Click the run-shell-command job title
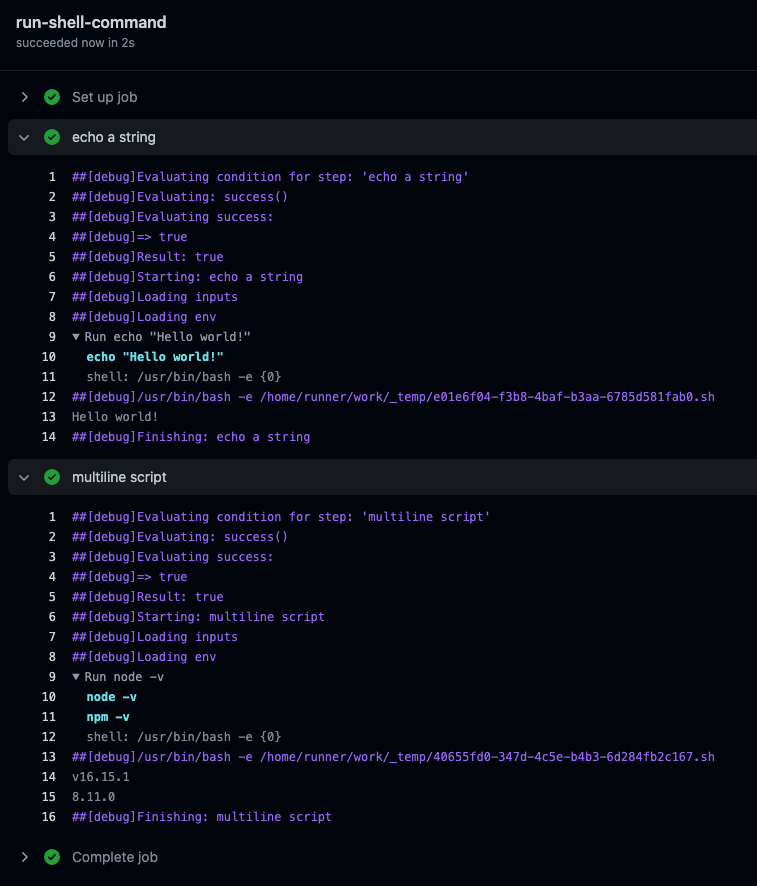Screen dimensions: 757x886 [91, 22]
